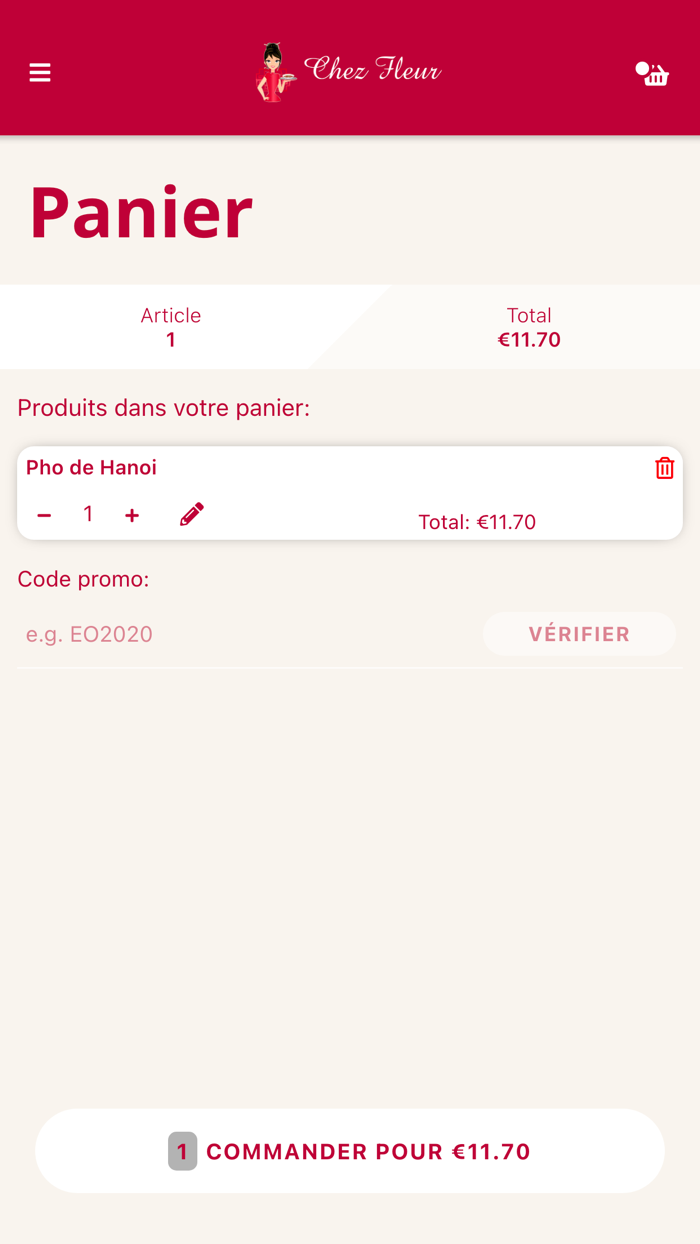
Task: Click the Produits dans votre panier heading
Action: [162, 408]
